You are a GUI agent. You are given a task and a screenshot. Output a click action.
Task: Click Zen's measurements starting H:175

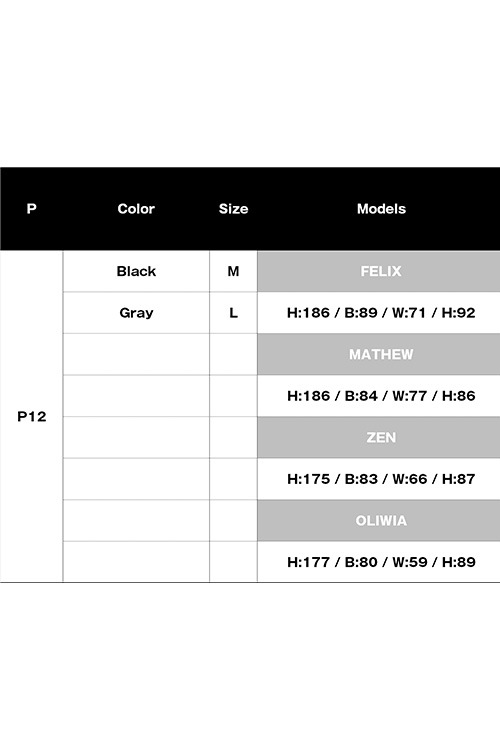(x=381, y=479)
